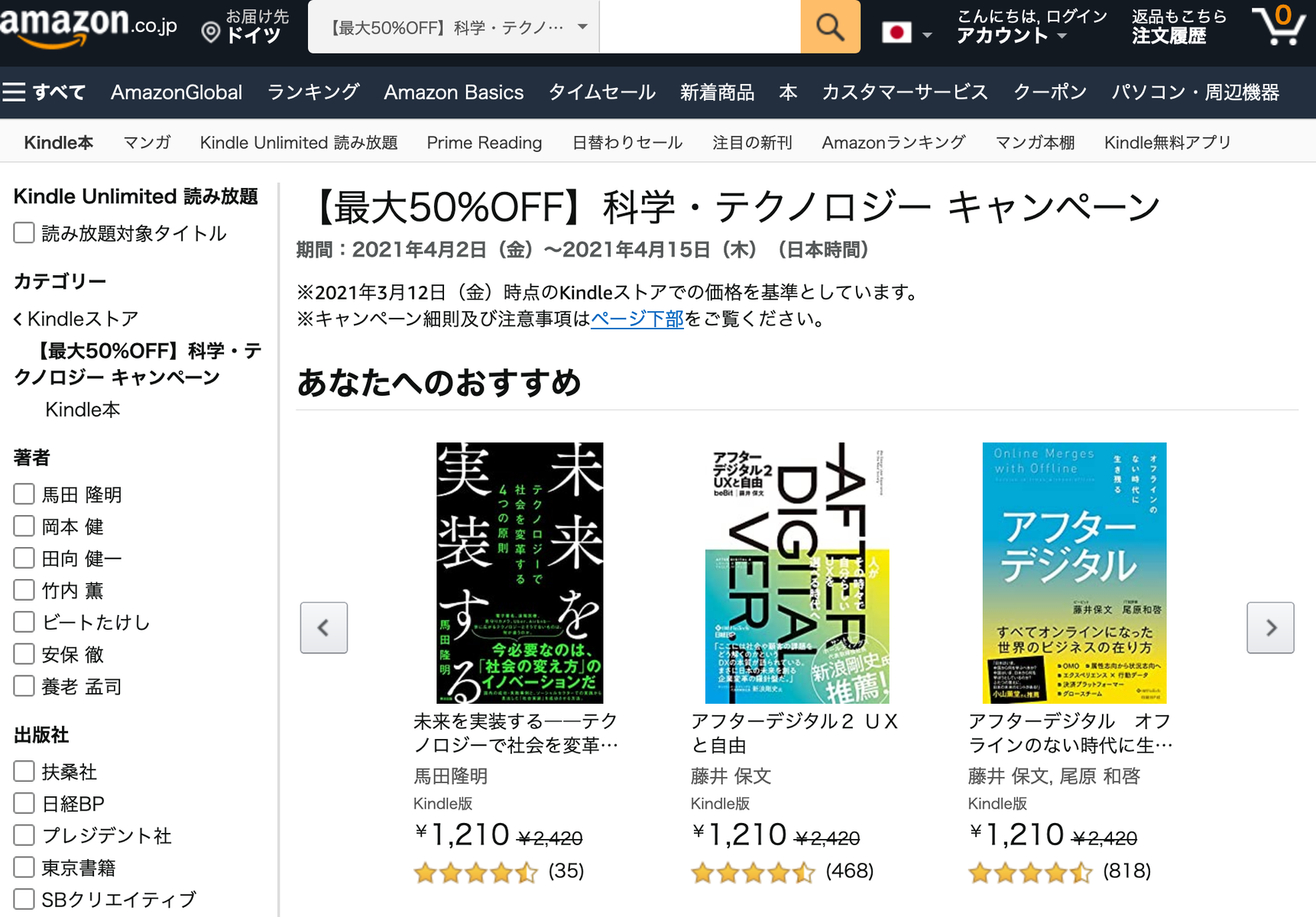
Task: Click the Japan flag language icon
Action: point(896,33)
